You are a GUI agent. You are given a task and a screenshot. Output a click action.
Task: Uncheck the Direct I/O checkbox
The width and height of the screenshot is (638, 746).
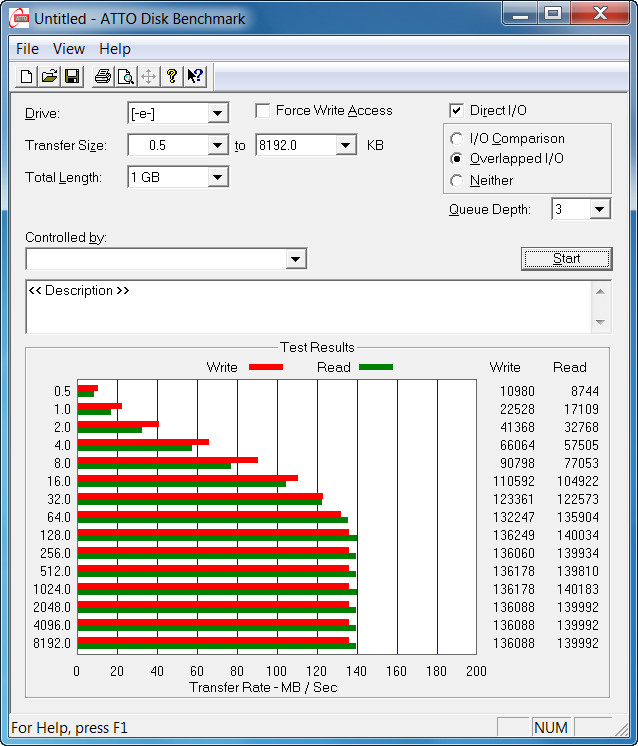(456, 110)
